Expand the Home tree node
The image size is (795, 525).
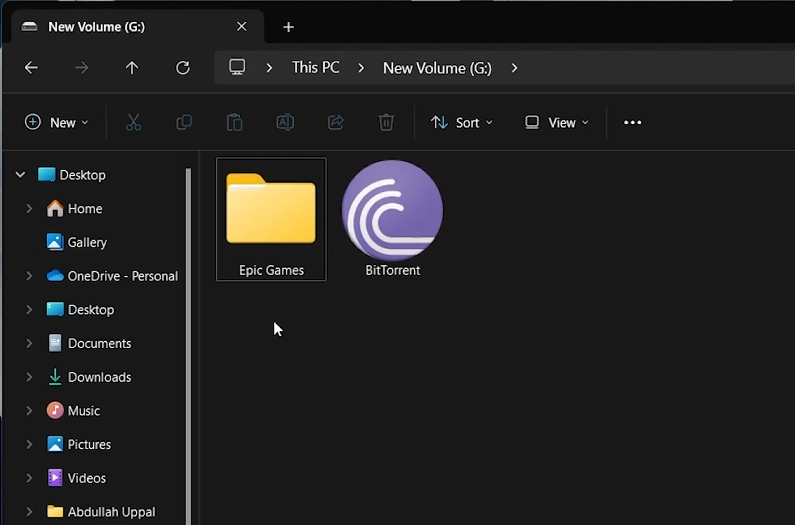pos(29,208)
